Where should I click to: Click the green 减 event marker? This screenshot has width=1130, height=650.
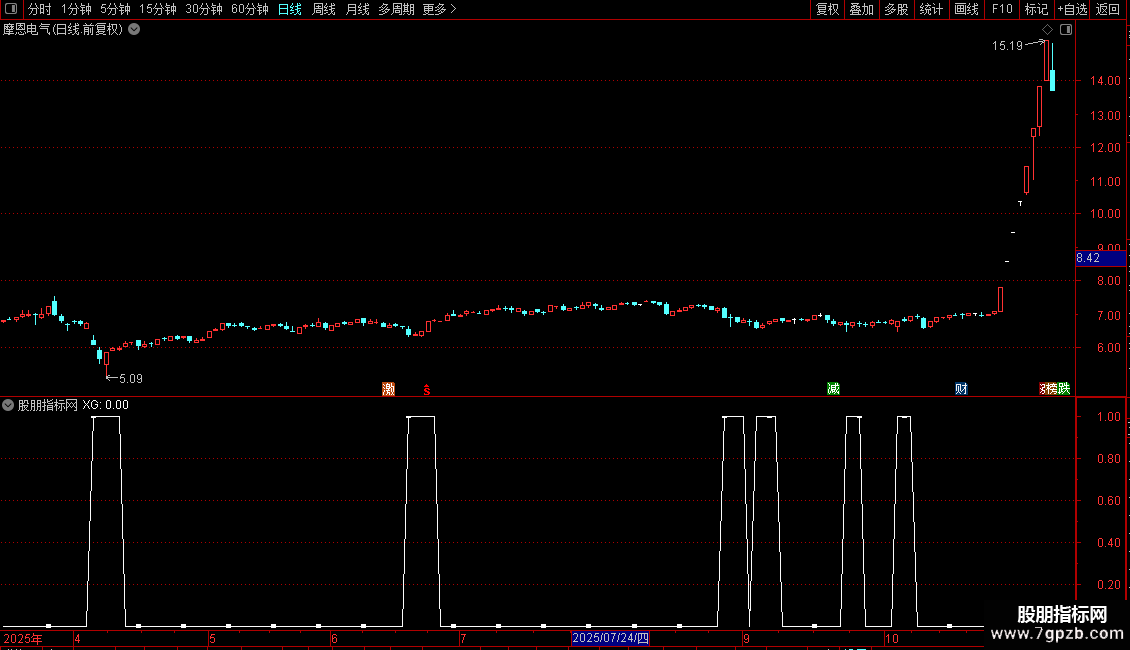tap(833, 389)
